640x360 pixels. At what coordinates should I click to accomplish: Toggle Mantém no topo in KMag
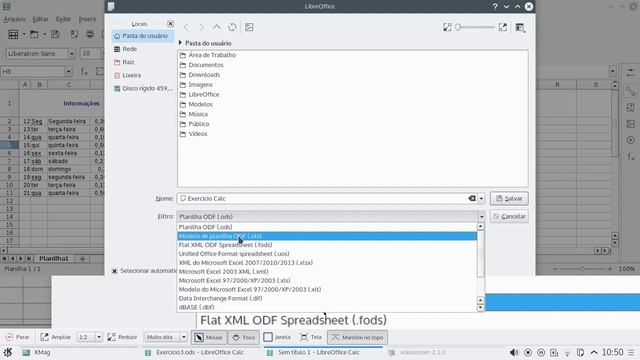[x=357, y=337]
